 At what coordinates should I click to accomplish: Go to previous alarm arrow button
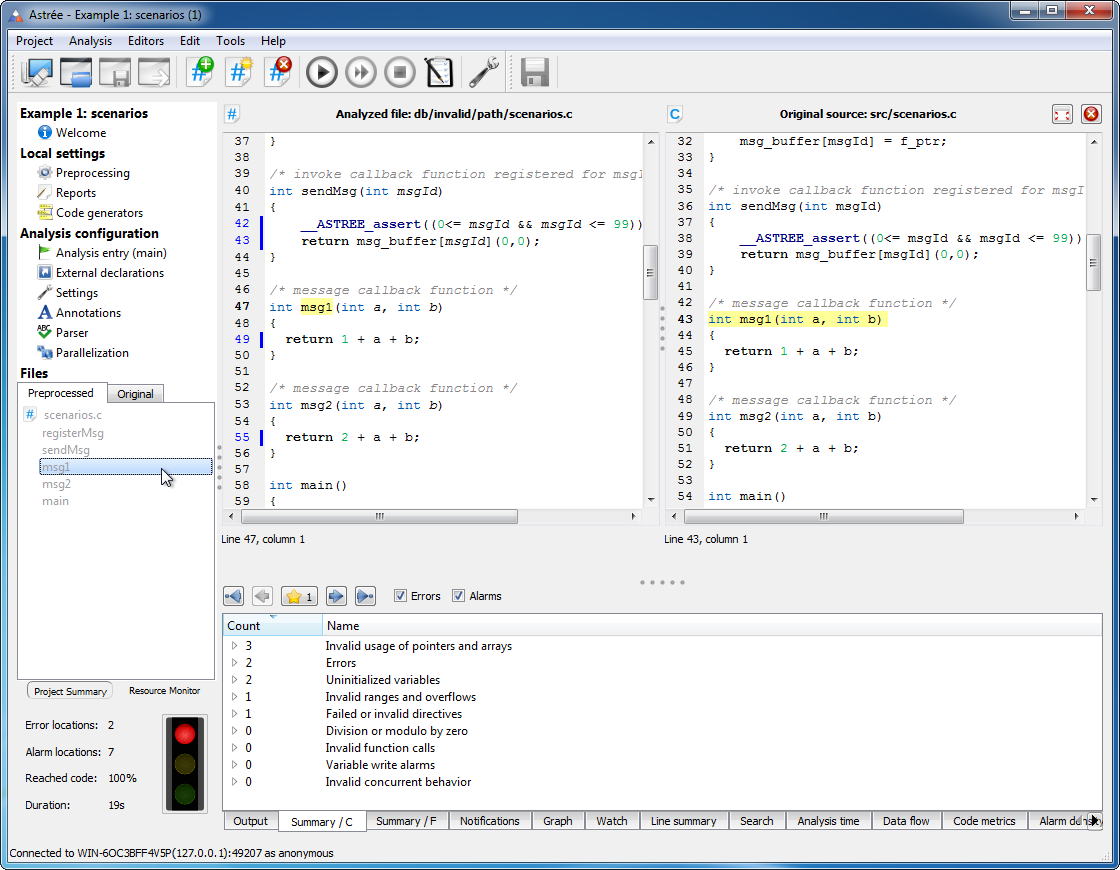pyautogui.click(x=262, y=596)
